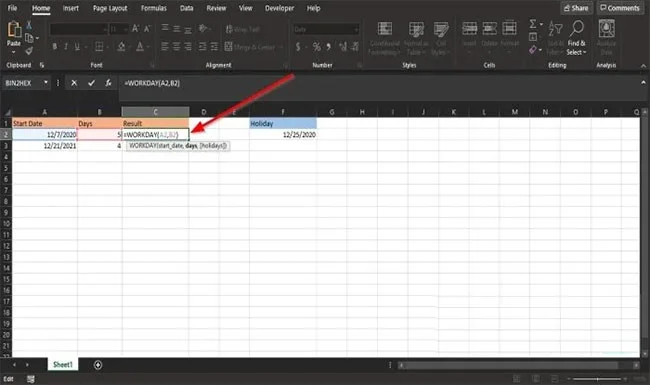The height and width of the screenshot is (385, 650).
Task: Apply borders using the Borders icon
Action: (99, 46)
